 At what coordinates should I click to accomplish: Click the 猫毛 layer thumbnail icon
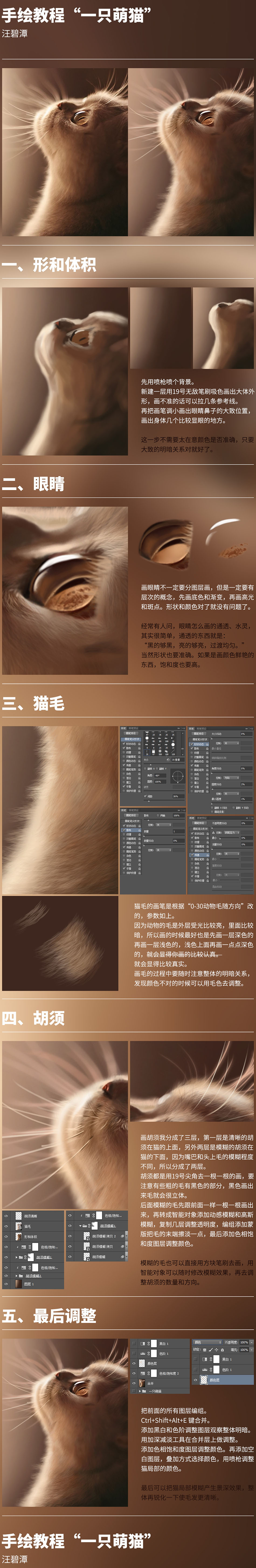pyautogui.click(x=19, y=1226)
